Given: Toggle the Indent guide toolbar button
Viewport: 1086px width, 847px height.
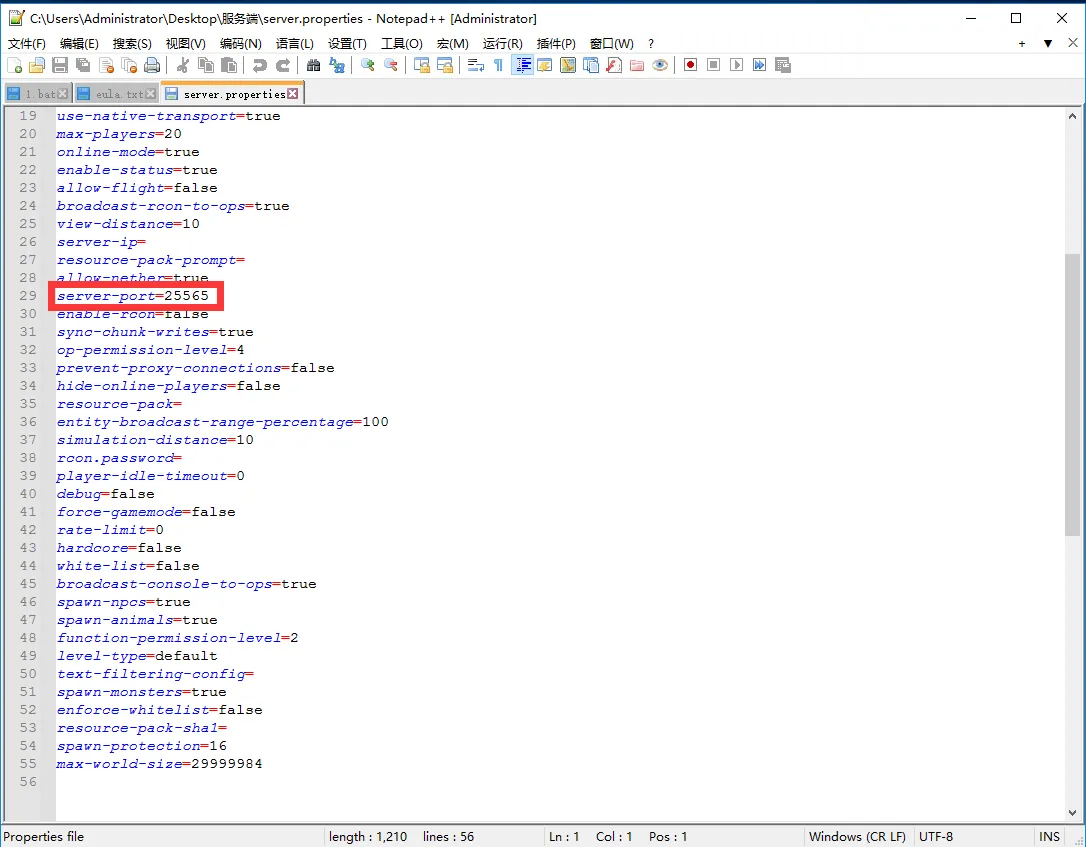Looking at the screenshot, I should pyautogui.click(x=522, y=65).
